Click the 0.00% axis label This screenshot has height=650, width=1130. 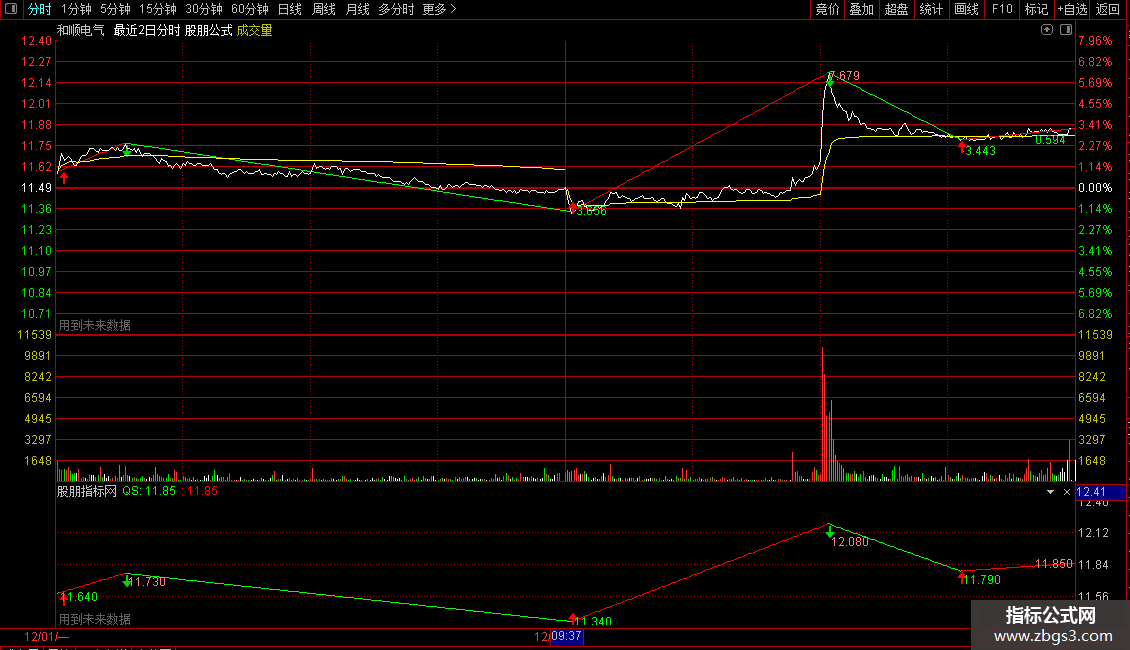[1095, 187]
